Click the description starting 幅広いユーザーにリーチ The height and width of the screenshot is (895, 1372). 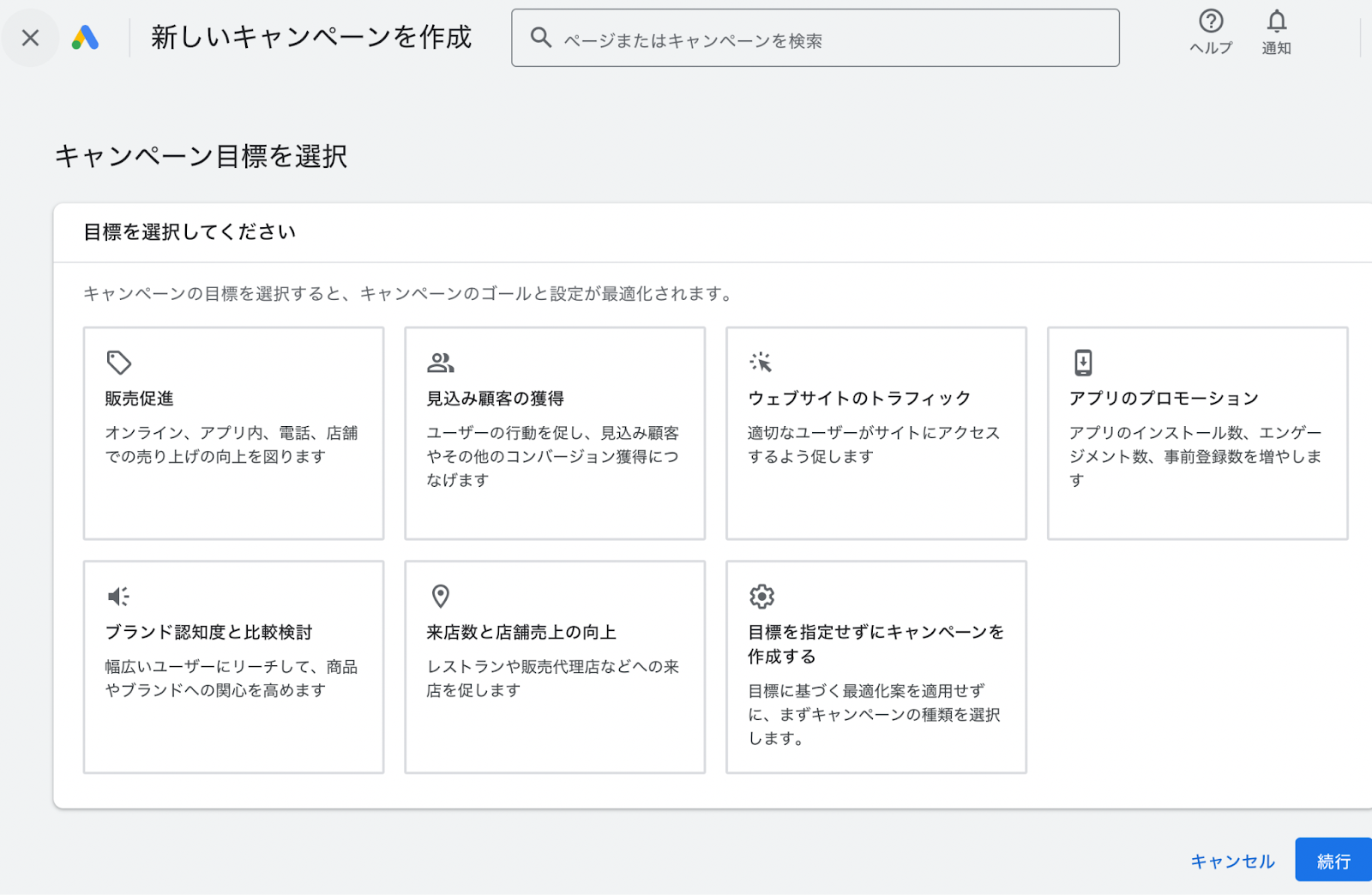232,679
